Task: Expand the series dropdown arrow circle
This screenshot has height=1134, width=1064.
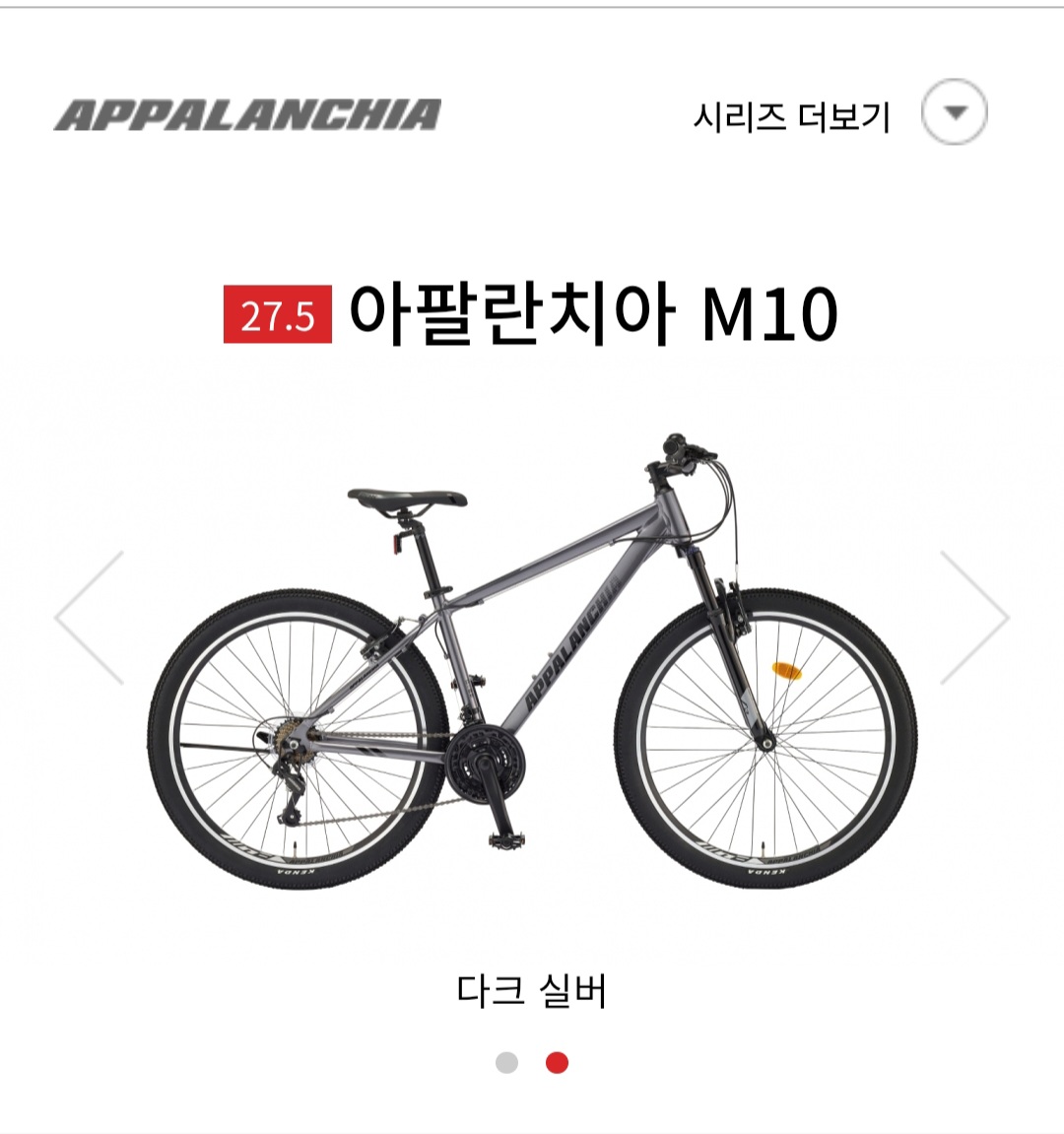Action: (954, 112)
